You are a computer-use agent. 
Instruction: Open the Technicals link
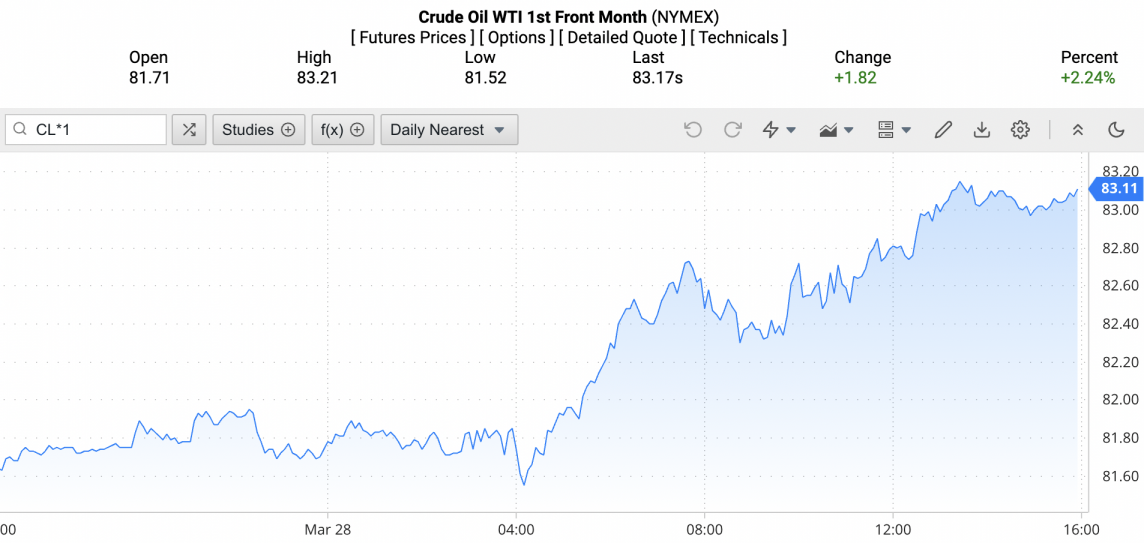click(x=740, y=37)
